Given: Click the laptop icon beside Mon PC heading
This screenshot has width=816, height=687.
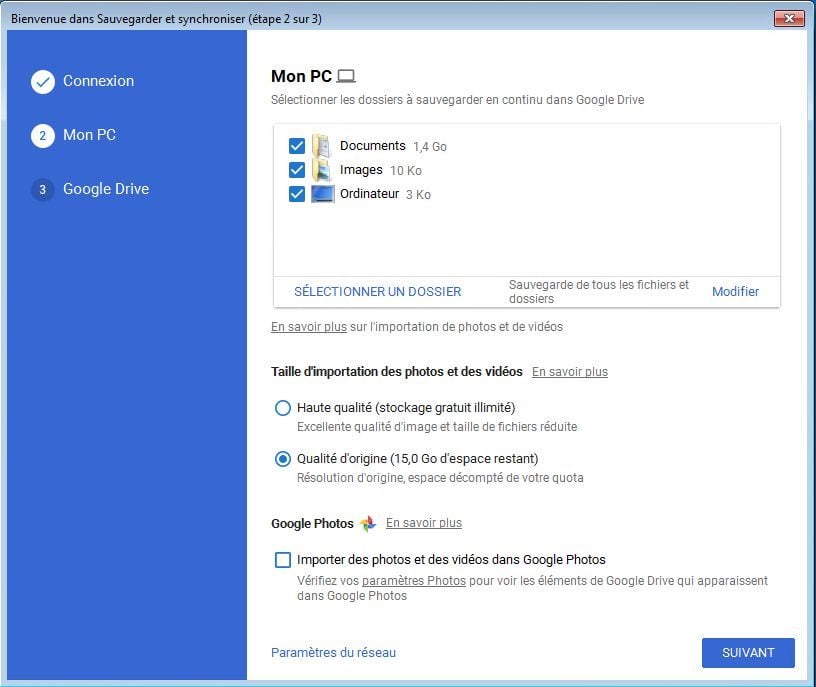Looking at the screenshot, I should click(346, 77).
